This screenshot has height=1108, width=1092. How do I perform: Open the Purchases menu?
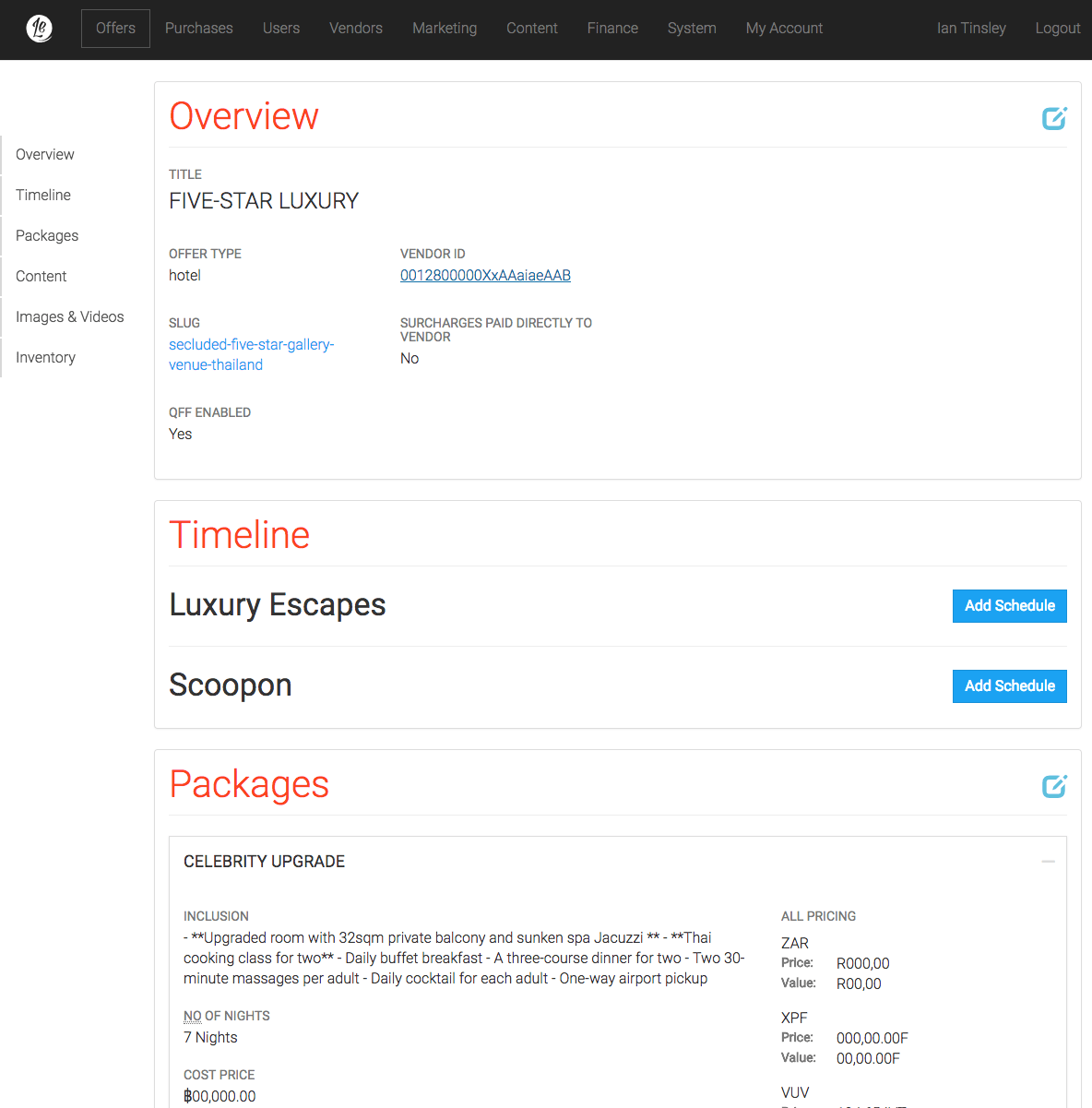pyautogui.click(x=198, y=29)
